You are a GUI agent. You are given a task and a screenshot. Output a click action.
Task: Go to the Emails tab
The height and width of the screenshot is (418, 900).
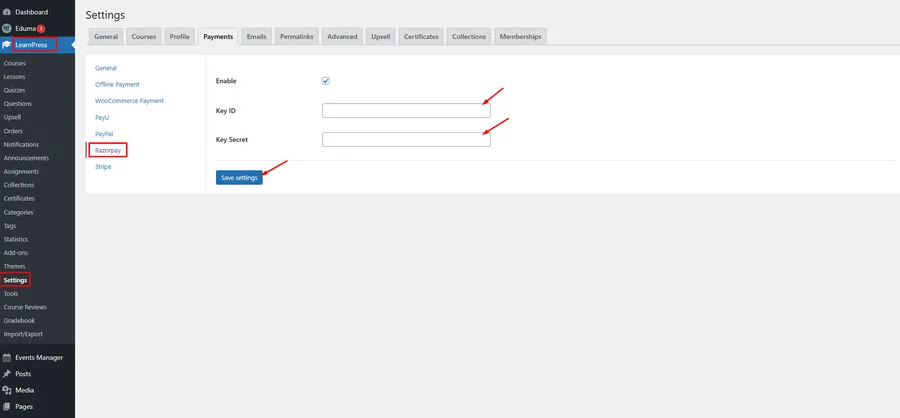257,36
